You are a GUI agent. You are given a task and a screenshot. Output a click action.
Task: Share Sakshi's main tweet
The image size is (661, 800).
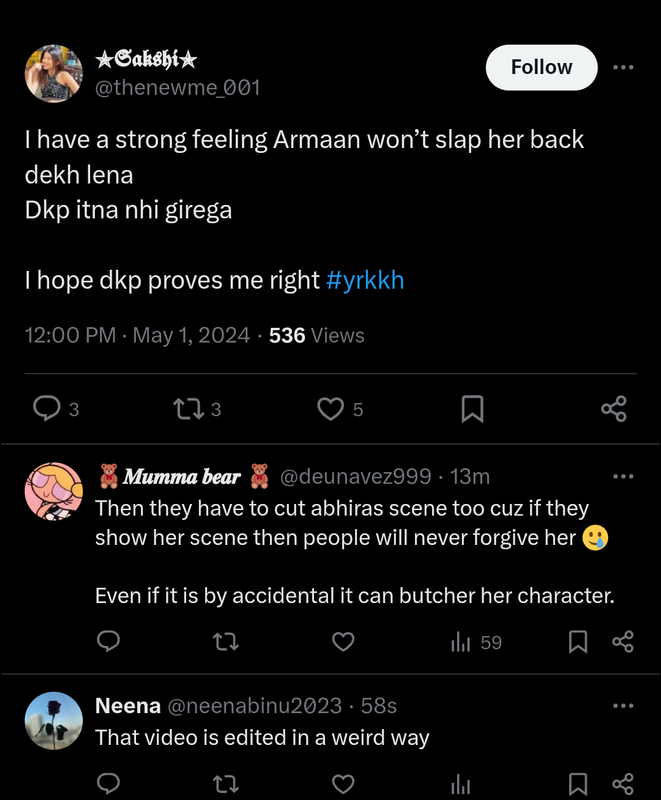point(614,408)
